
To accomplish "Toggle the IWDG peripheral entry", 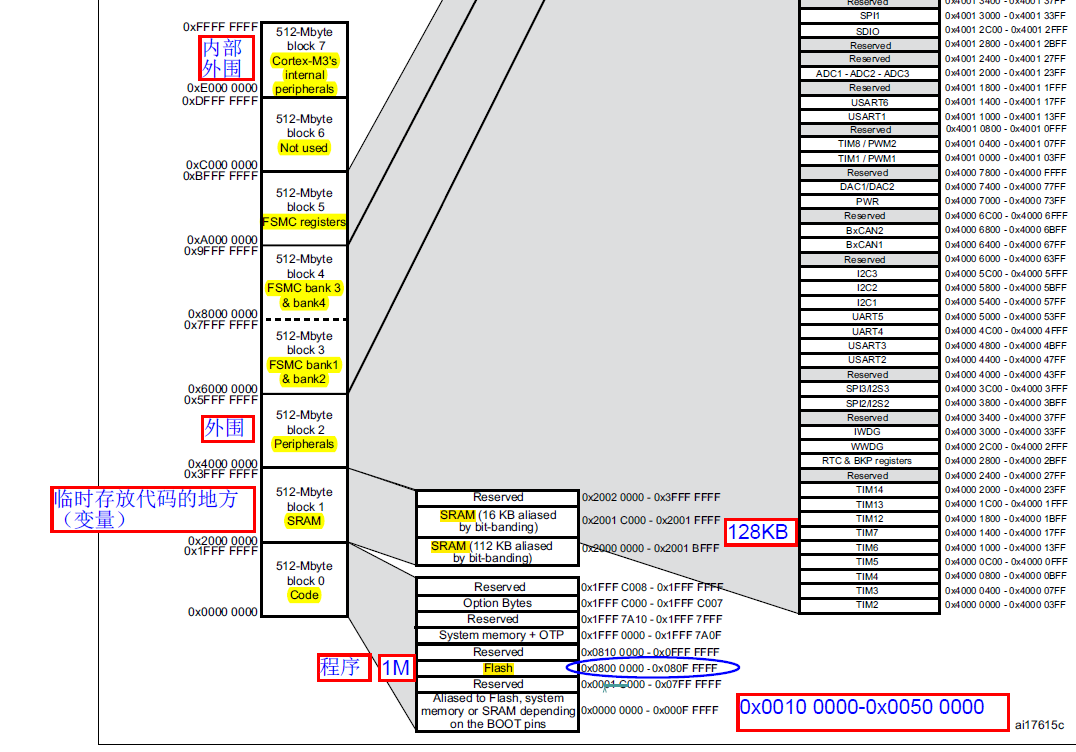I will tap(868, 431).
